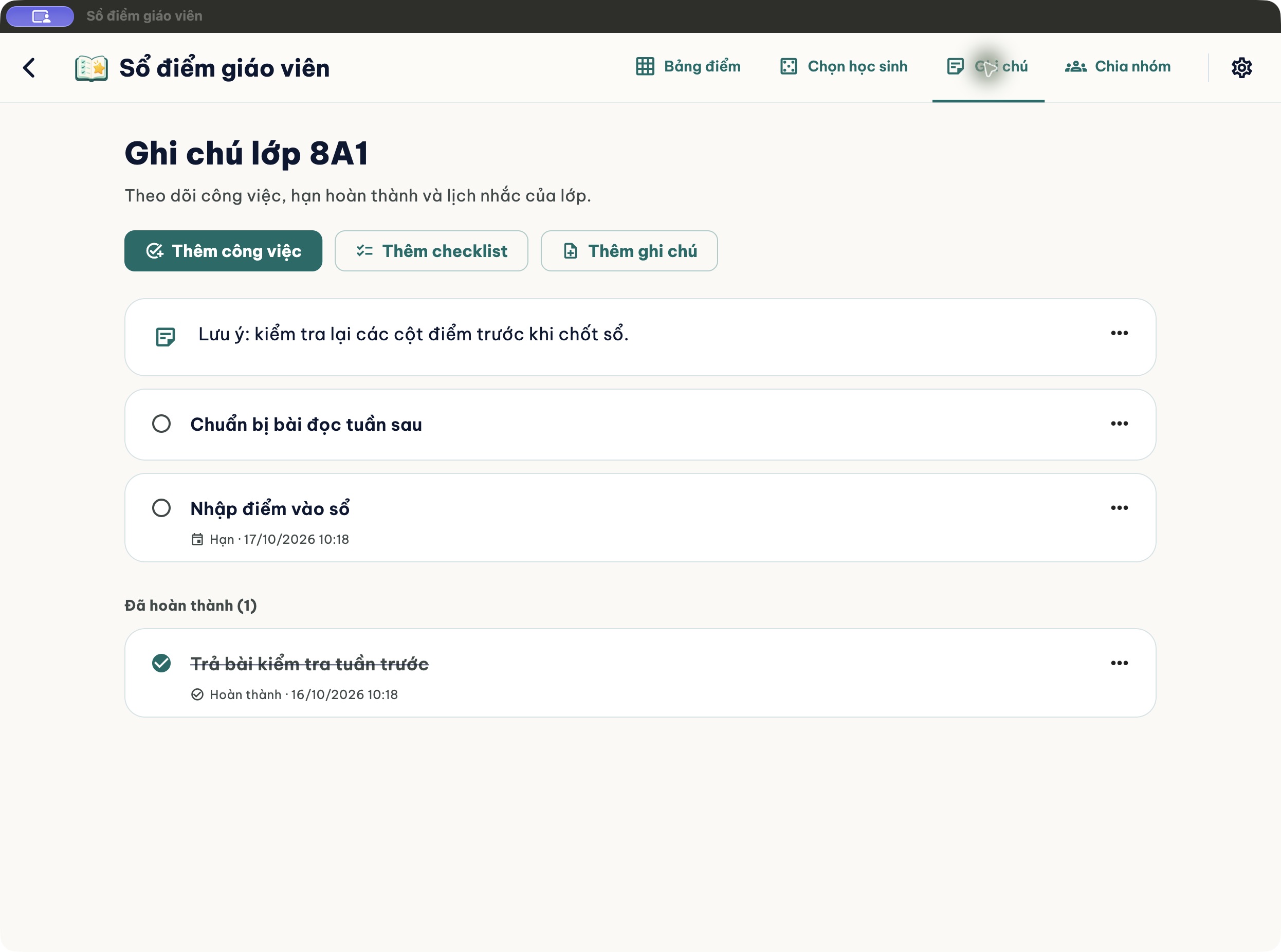Click note icon beside 'Lưu ý' note
The image size is (1281, 952).
coord(166,337)
